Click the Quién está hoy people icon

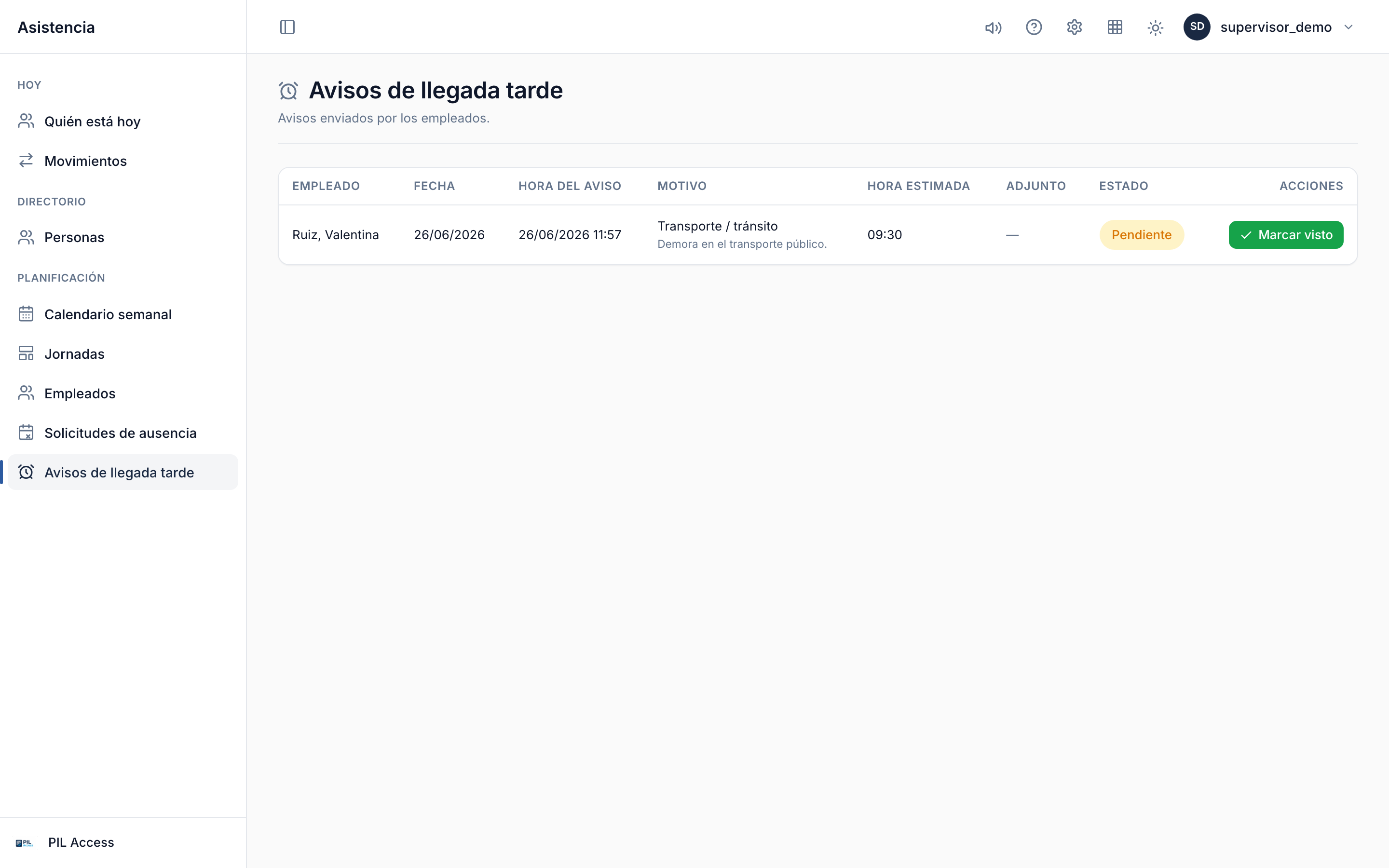(26, 121)
